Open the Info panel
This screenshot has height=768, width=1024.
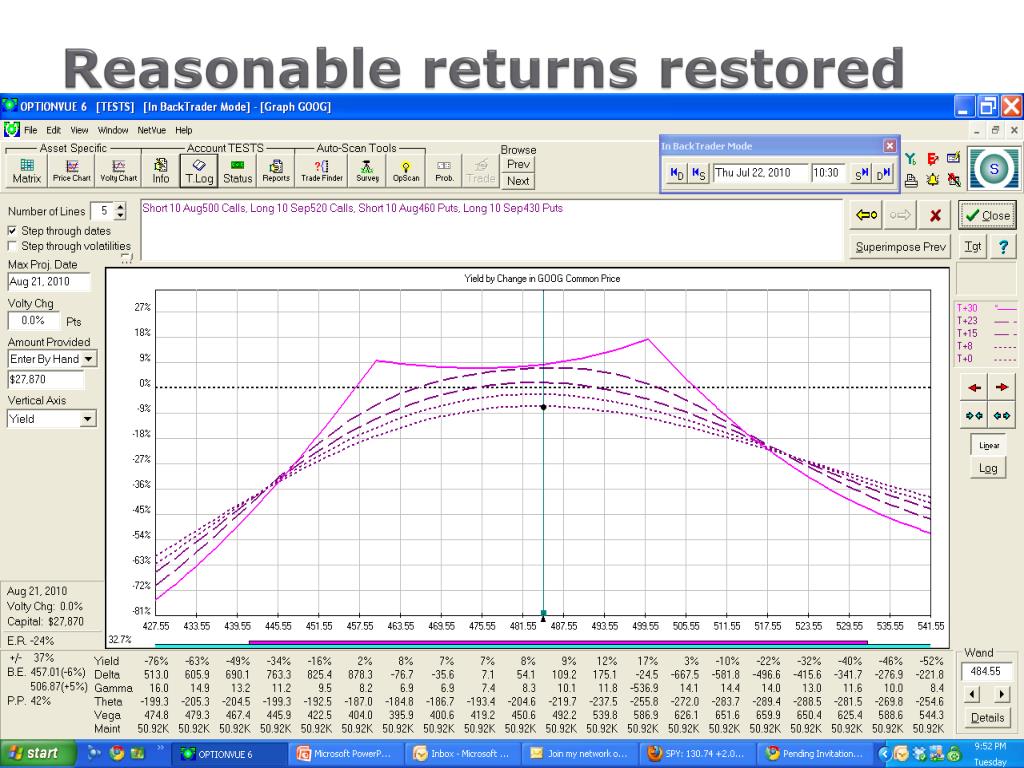pos(161,170)
